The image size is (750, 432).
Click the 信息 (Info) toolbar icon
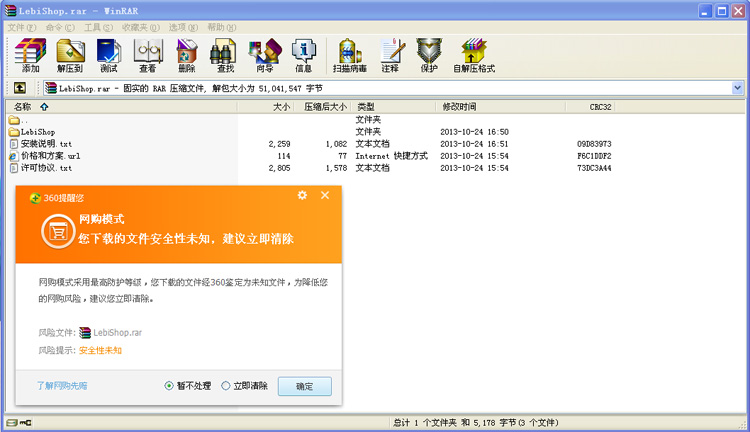(x=304, y=55)
